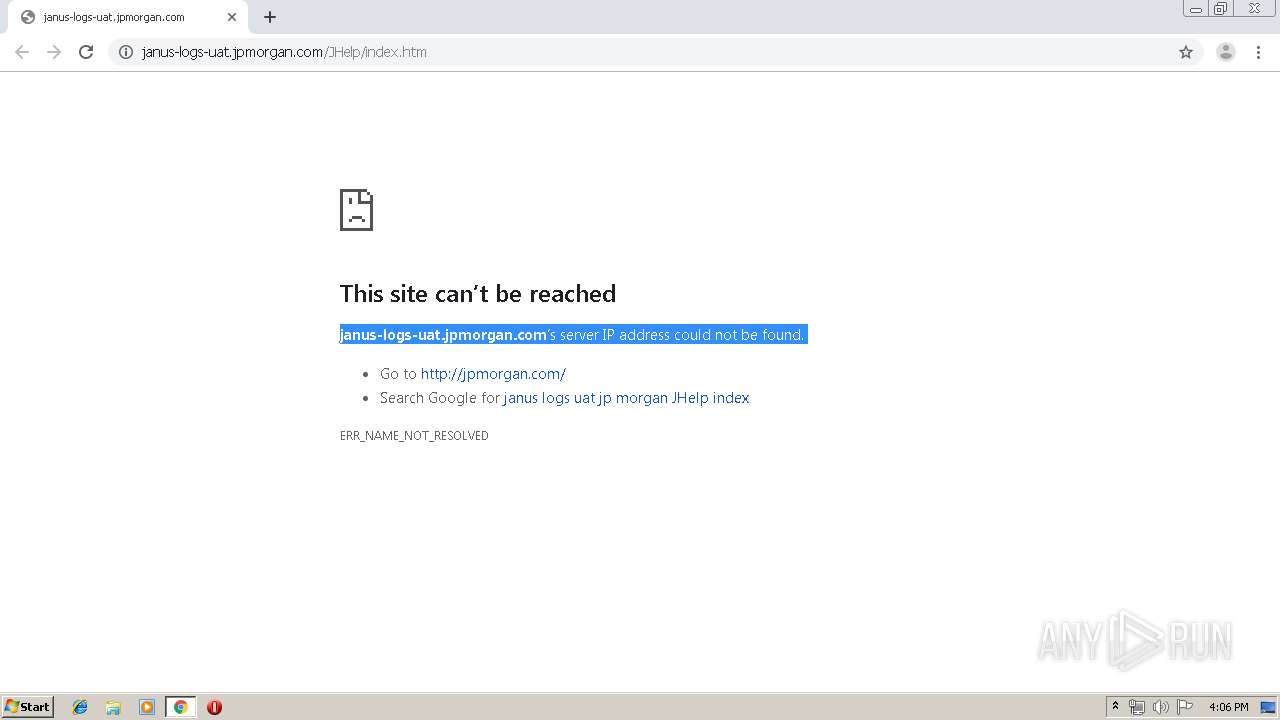The image size is (1280, 720).
Task: Close the janus-logs-uat.jpmorgan.com tab
Action: [x=232, y=17]
